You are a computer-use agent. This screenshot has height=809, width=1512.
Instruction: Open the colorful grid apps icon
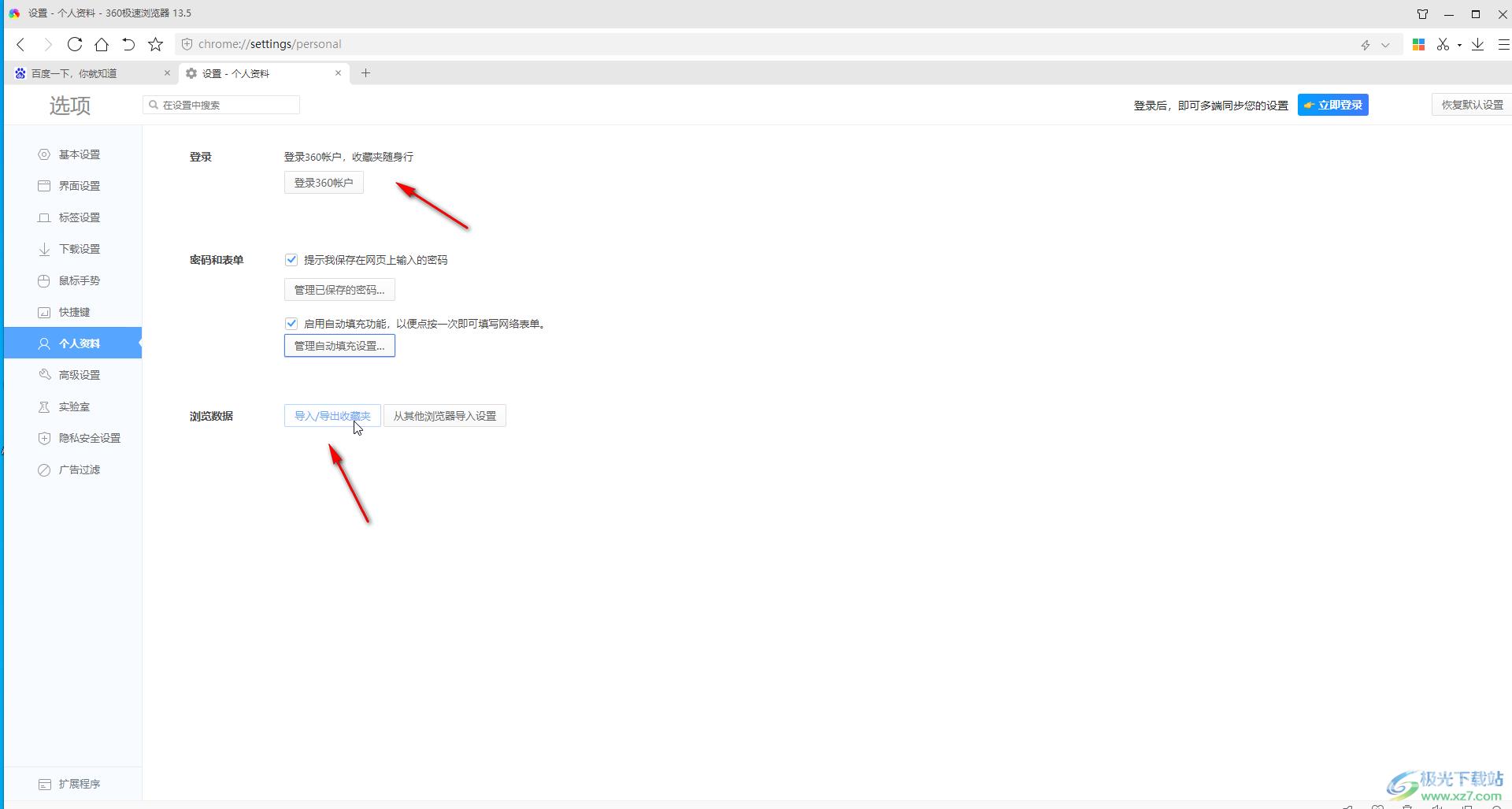click(x=1418, y=44)
